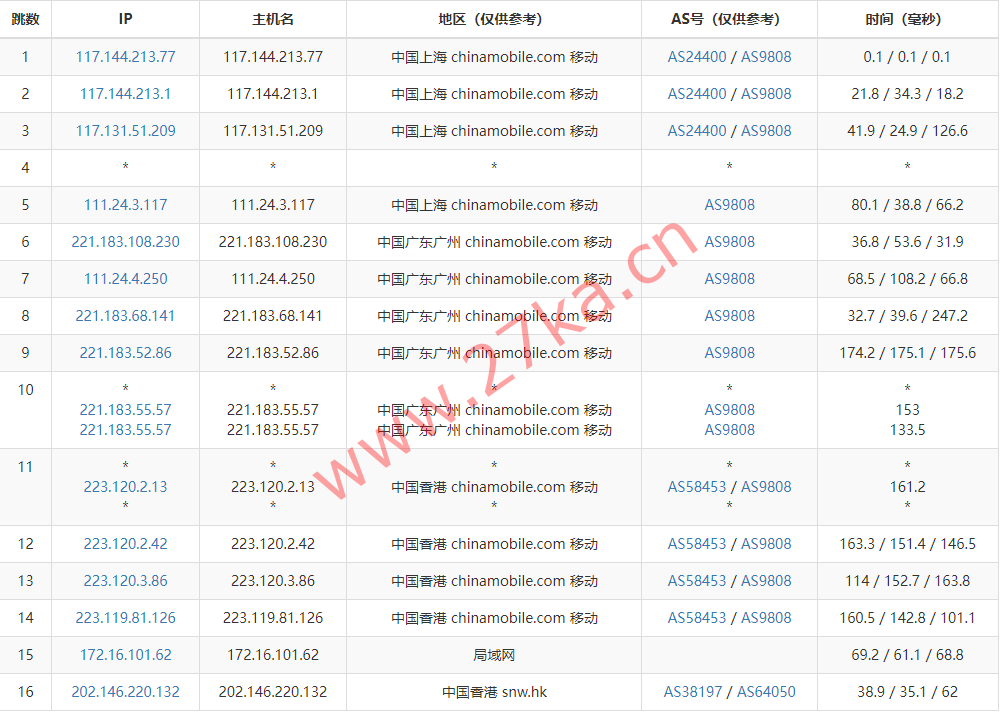Visit the IP link 202.146.220.132
The image size is (1003, 715).
coord(125,692)
